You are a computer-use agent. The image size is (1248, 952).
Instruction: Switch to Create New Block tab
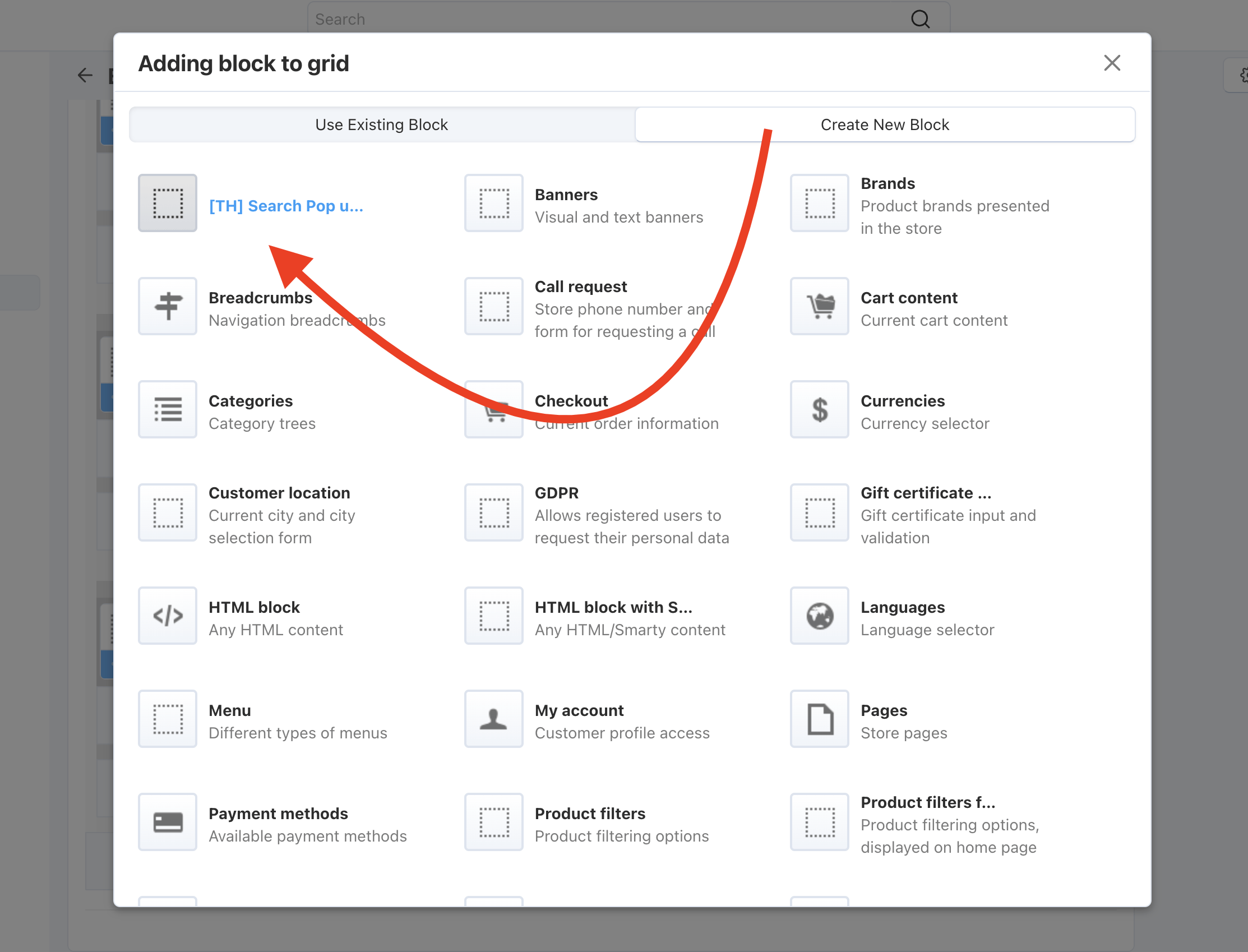(x=884, y=124)
